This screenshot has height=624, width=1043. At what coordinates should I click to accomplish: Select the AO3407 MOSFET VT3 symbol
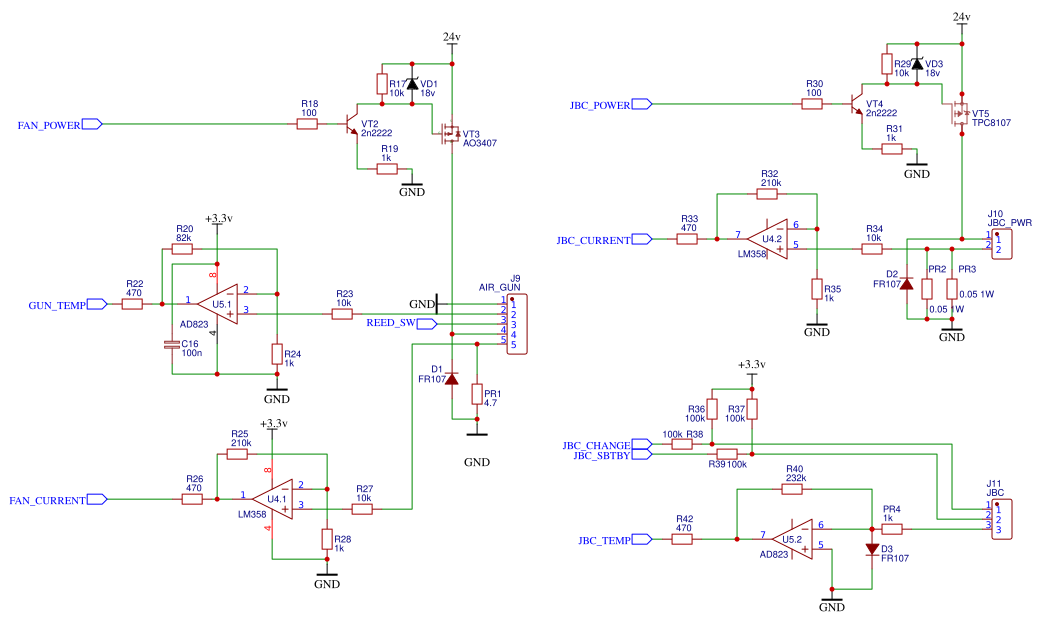(x=449, y=132)
